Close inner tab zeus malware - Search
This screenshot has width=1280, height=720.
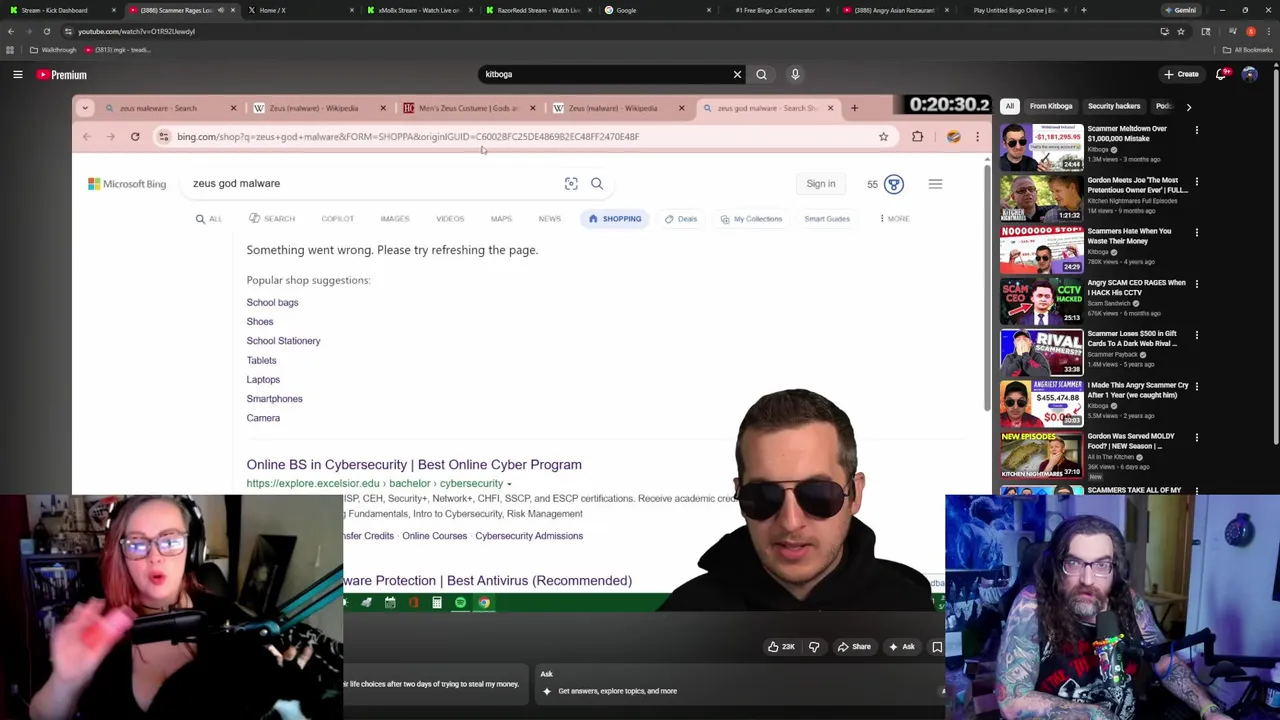click(x=233, y=108)
